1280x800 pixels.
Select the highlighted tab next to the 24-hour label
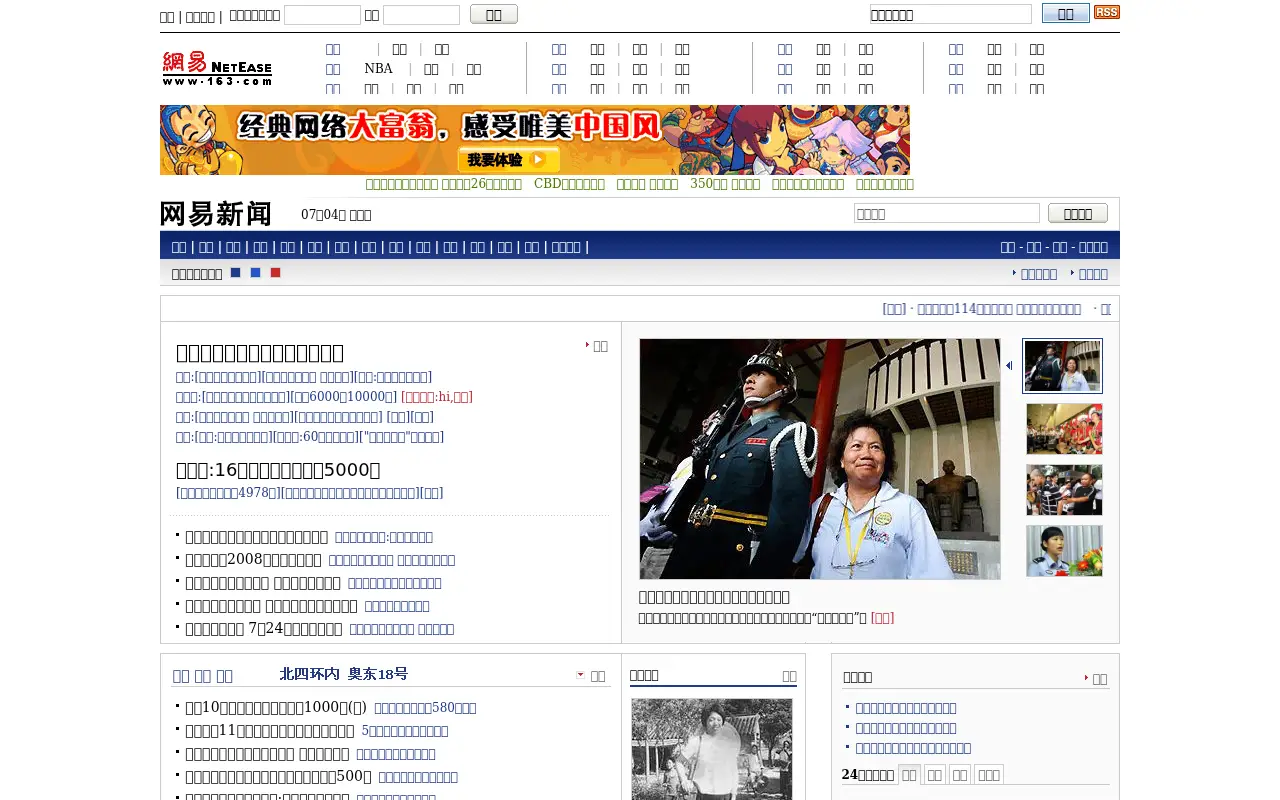point(909,775)
